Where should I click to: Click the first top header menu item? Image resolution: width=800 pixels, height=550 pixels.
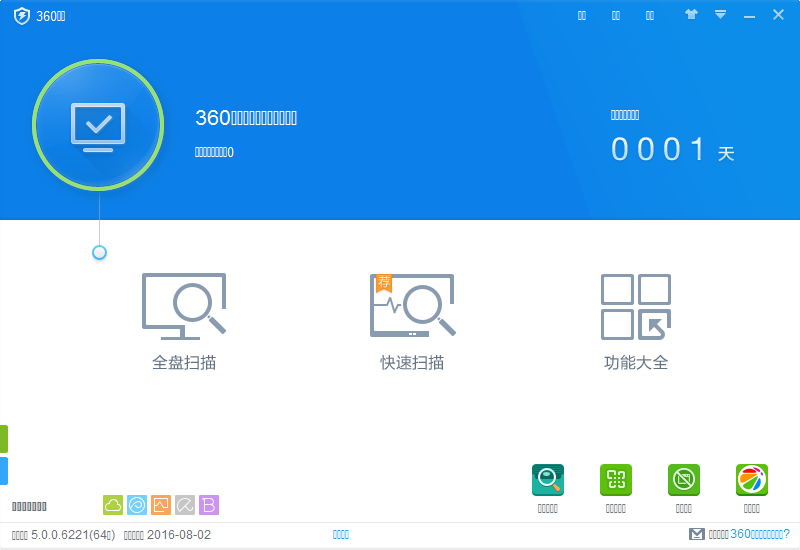(583, 16)
